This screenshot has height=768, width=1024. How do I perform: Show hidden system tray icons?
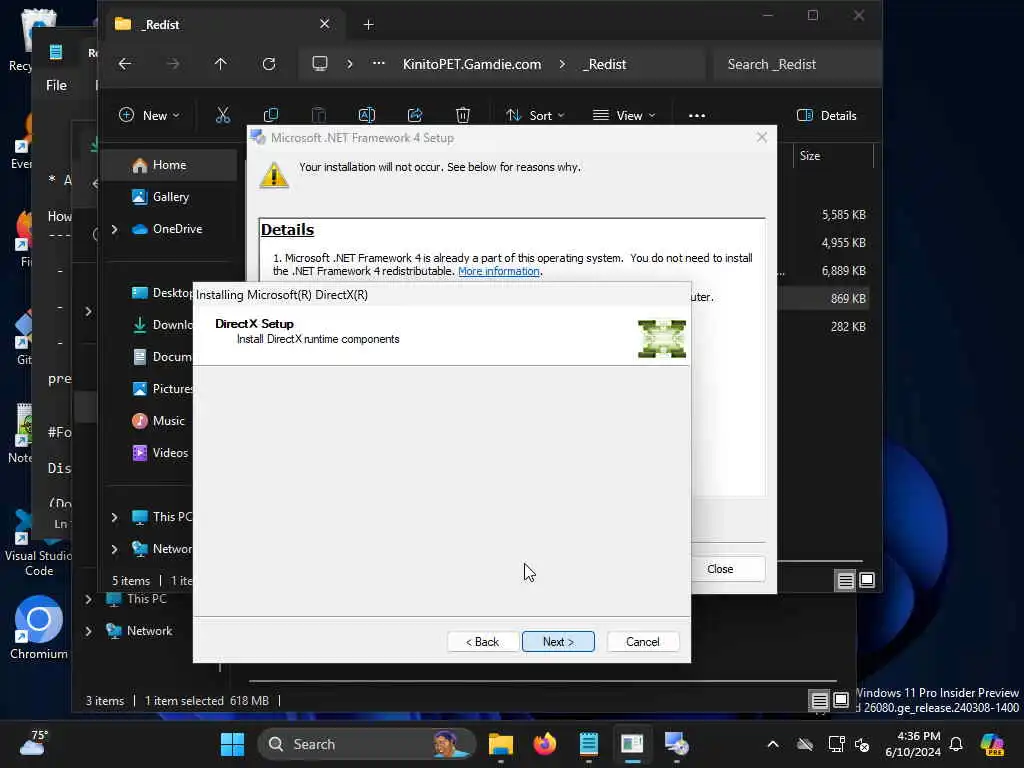773,744
